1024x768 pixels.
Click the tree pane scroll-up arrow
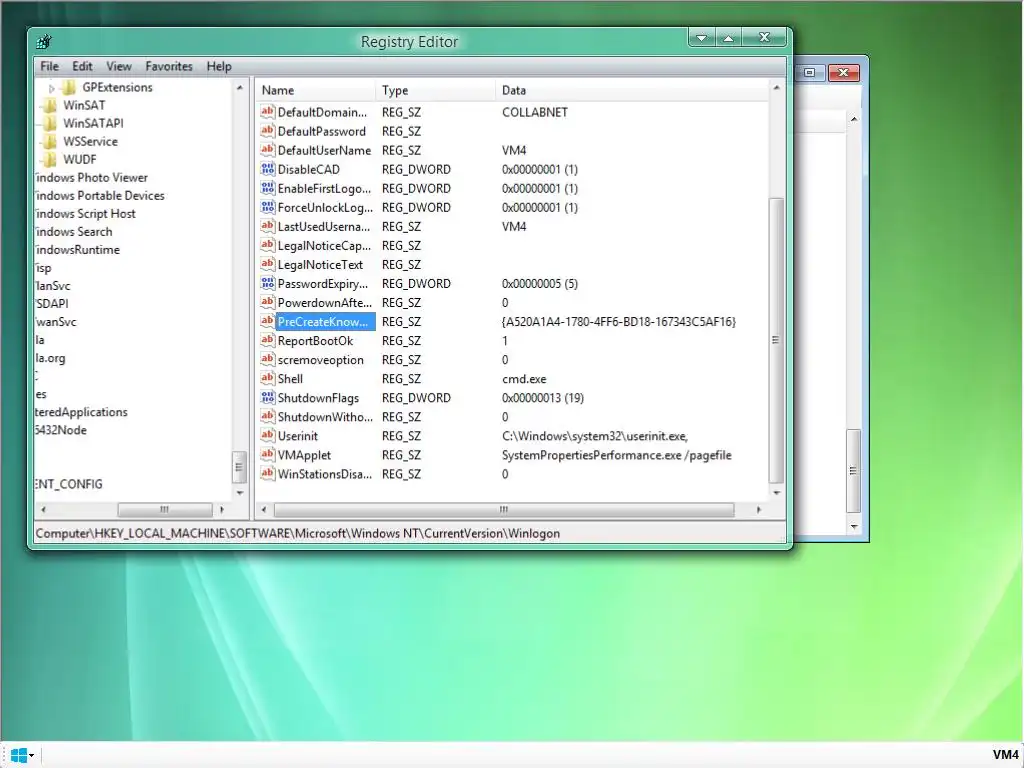point(240,88)
